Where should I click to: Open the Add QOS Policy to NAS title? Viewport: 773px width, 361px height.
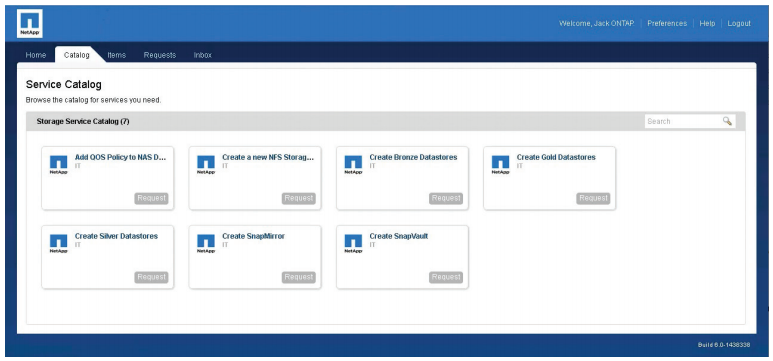tap(121, 157)
